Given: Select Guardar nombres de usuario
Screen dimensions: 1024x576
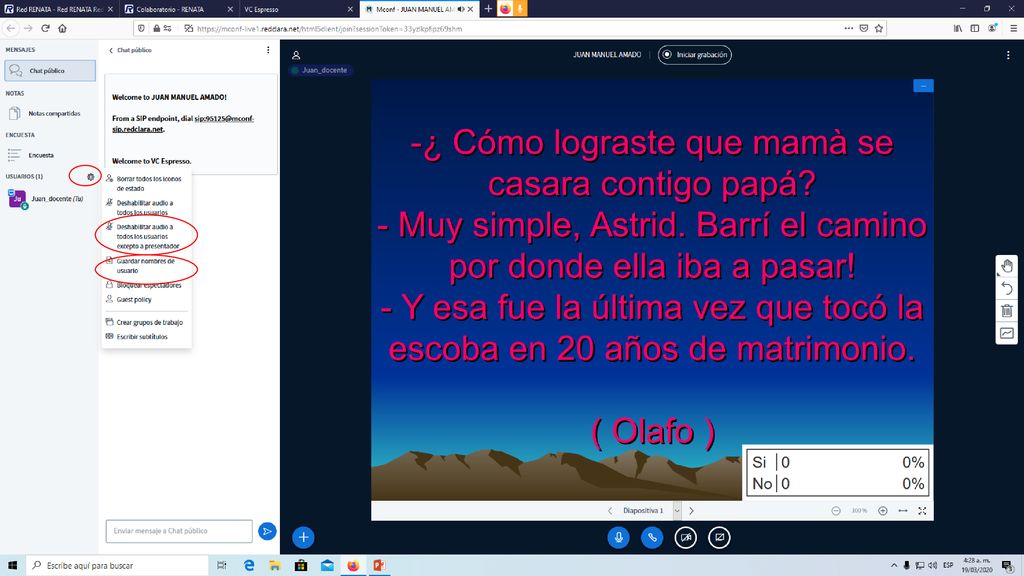Looking at the screenshot, I should (x=145, y=266).
